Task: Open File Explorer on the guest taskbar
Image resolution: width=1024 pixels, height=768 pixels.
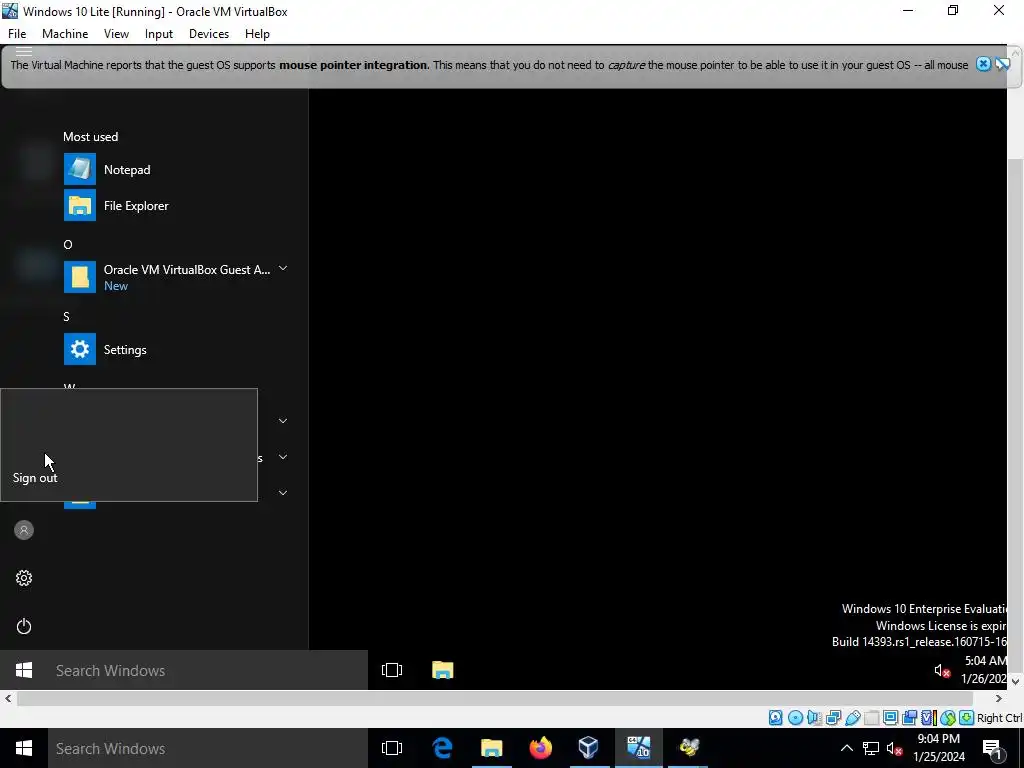Action: point(443,670)
